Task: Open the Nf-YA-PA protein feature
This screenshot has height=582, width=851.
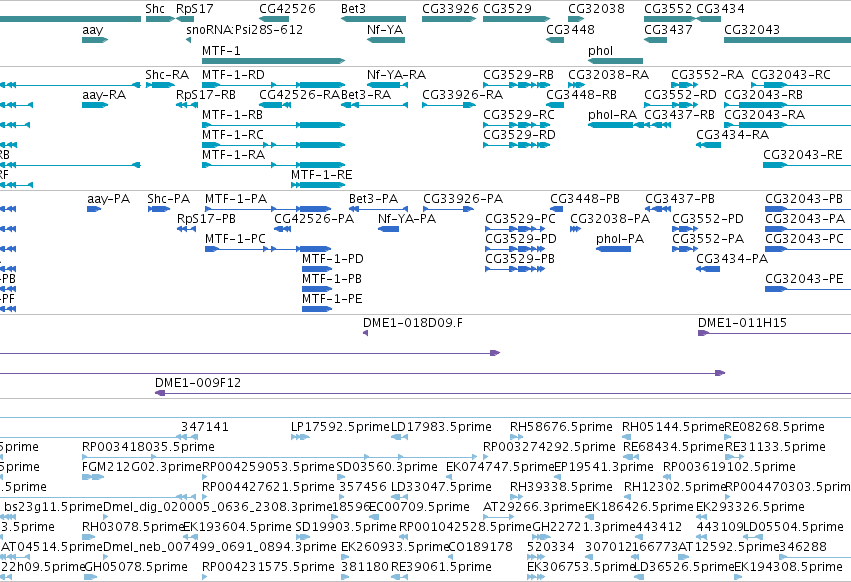Action: (x=389, y=229)
